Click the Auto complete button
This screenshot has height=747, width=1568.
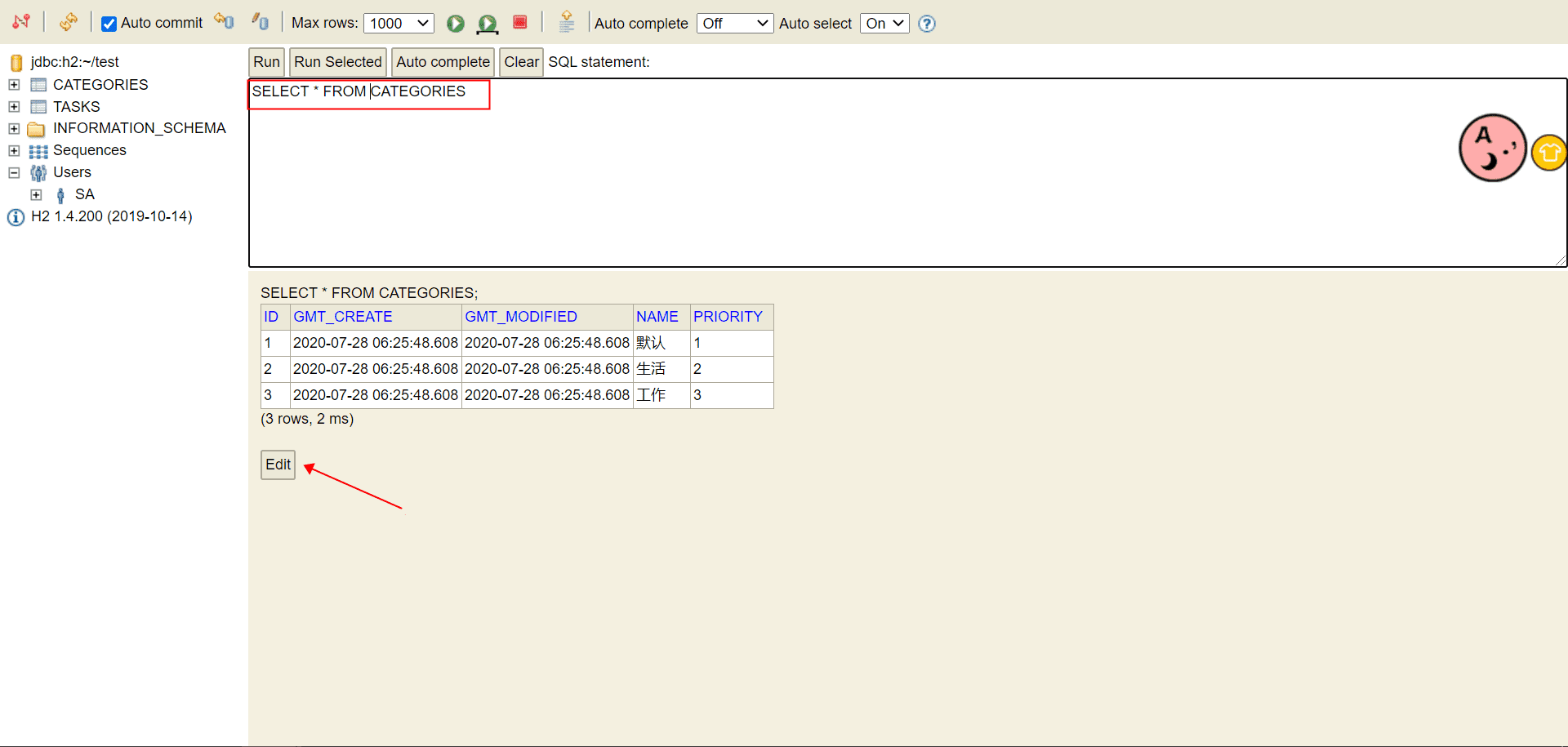pyautogui.click(x=443, y=62)
